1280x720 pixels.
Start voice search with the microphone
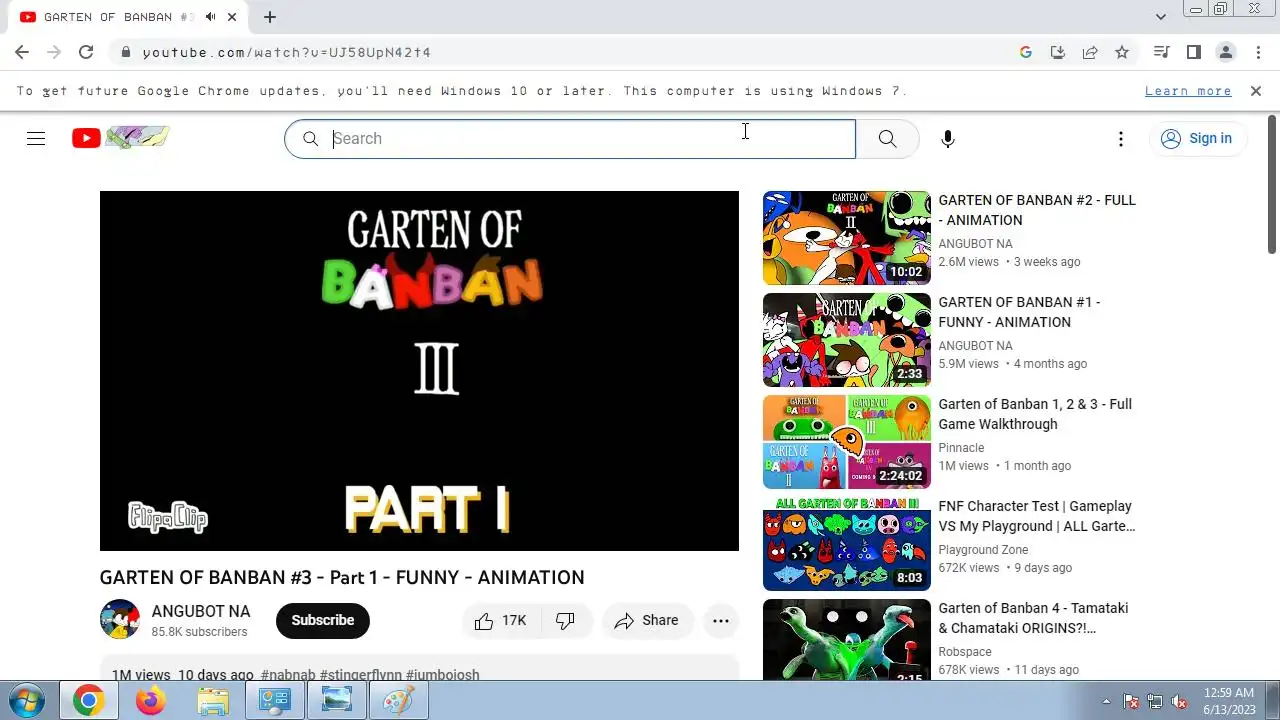[x=948, y=139]
